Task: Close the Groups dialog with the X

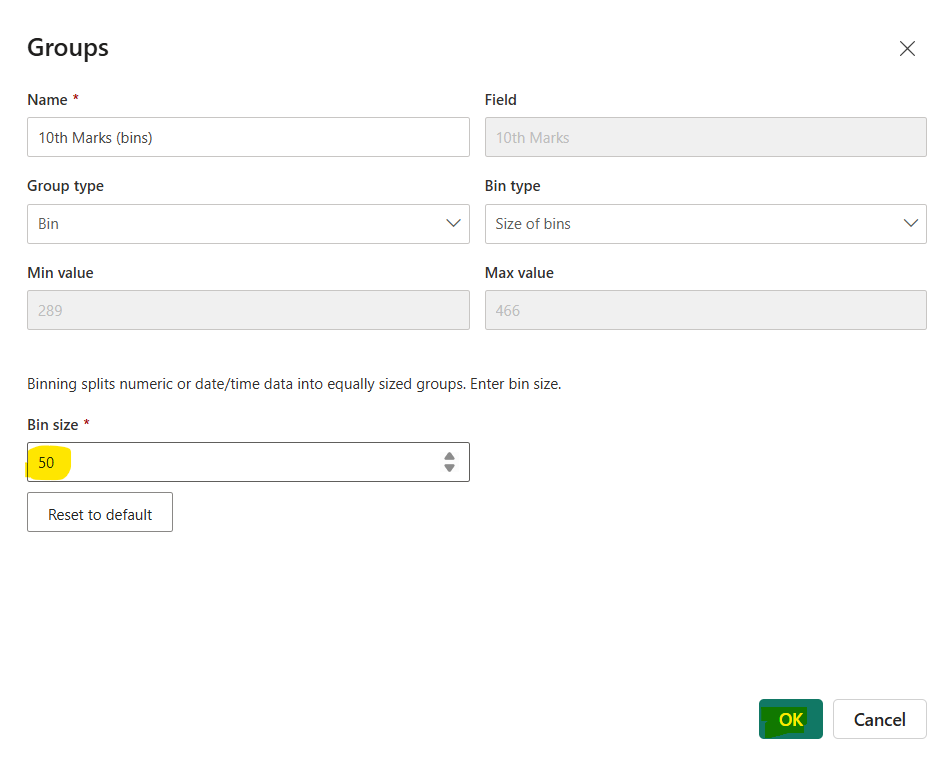Action: pyautogui.click(x=907, y=48)
